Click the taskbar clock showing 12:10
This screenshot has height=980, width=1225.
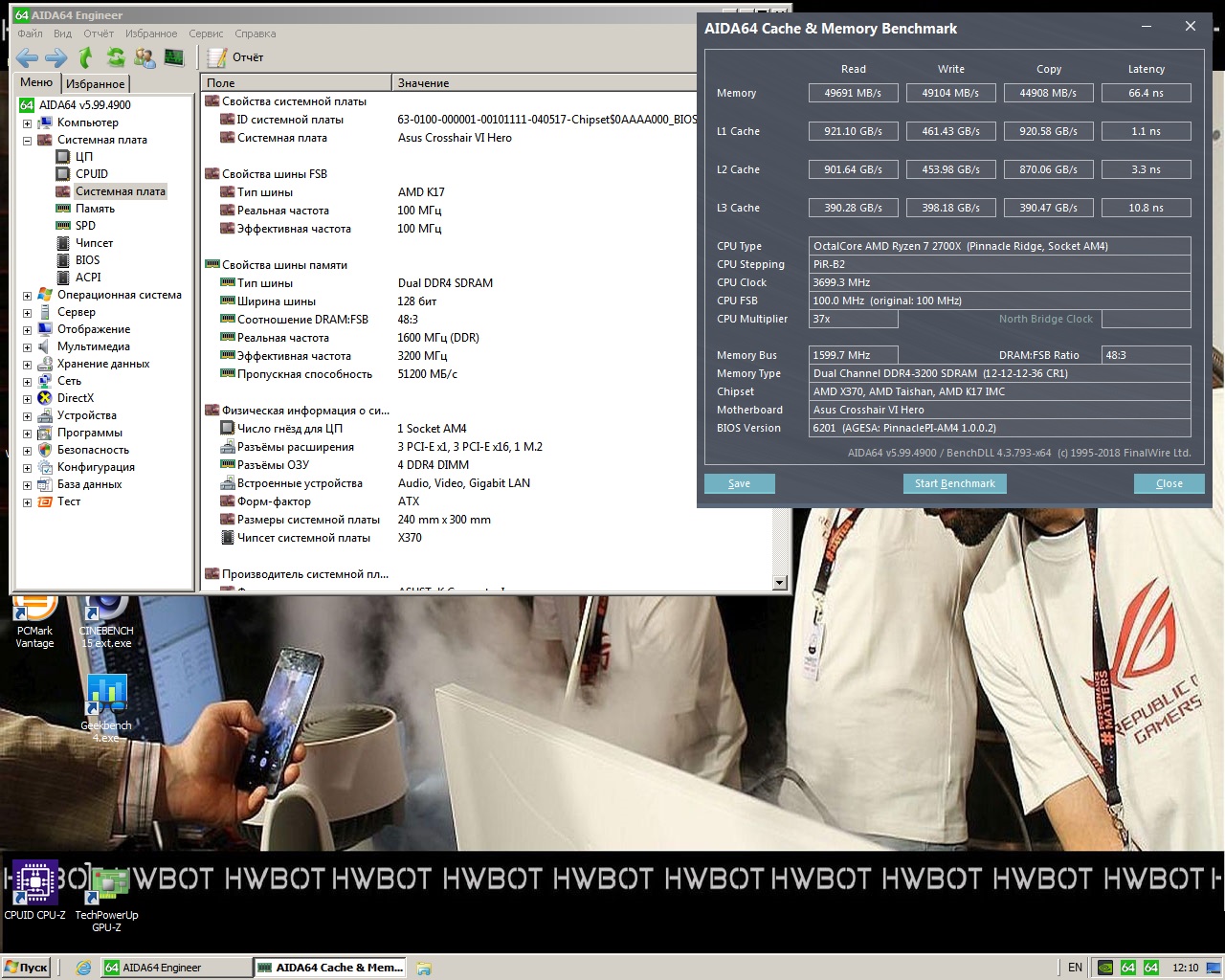click(1186, 968)
